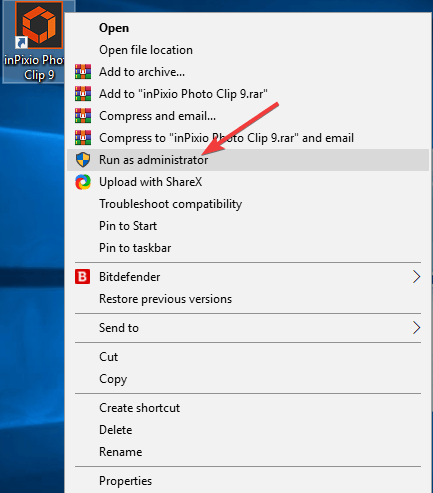
Task: Click the shield icon for Run as administrator
Action: pos(83,160)
